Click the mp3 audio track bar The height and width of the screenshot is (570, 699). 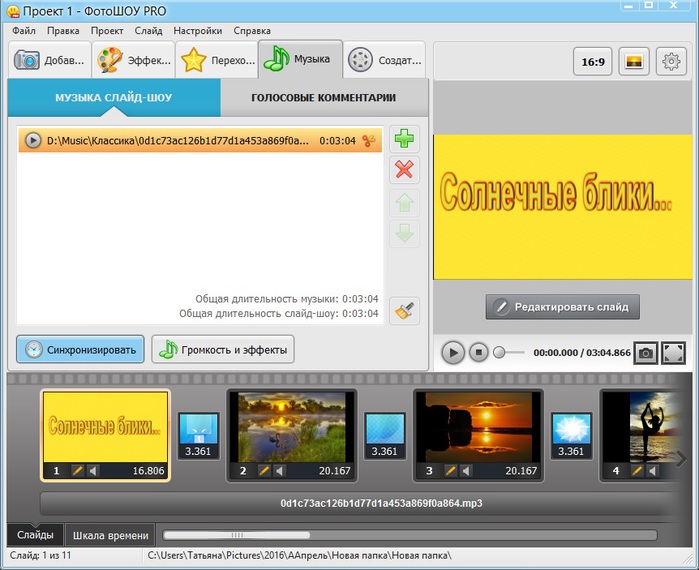coord(360,503)
